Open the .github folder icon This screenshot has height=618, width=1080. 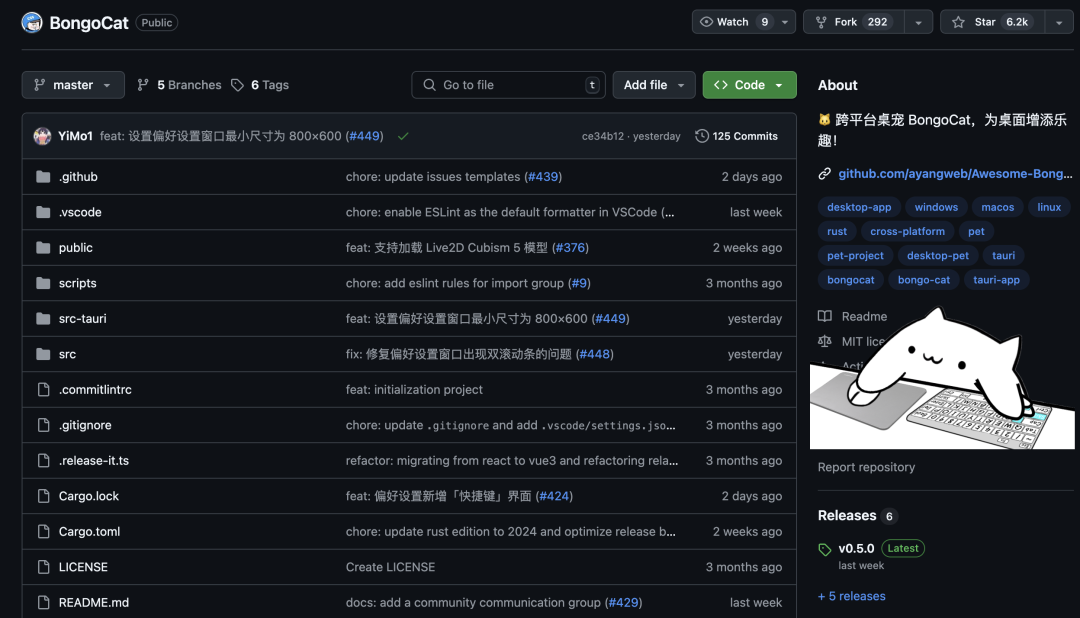point(43,177)
